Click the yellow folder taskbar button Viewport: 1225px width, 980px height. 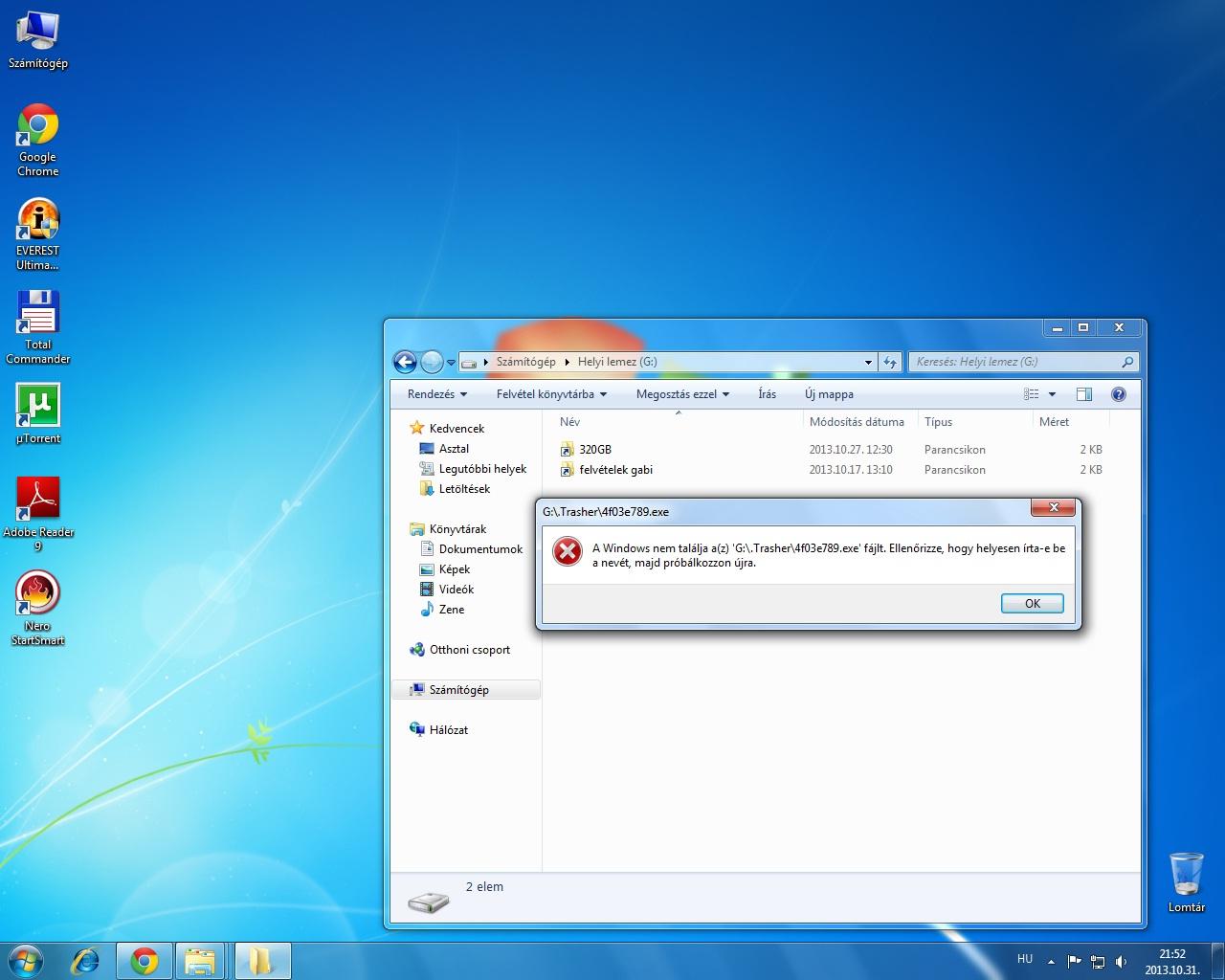[x=261, y=961]
